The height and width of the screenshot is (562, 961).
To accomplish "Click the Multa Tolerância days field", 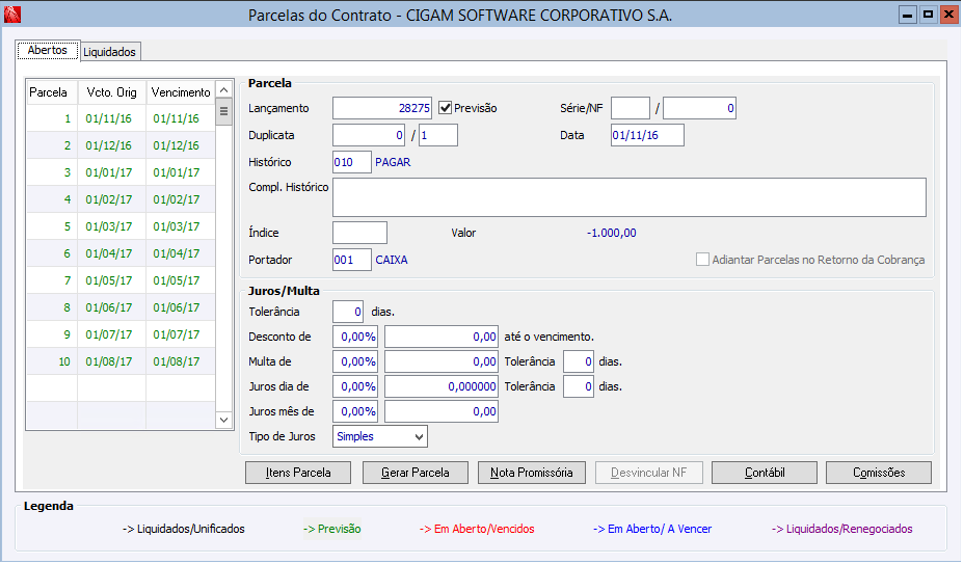I will click(x=578, y=362).
